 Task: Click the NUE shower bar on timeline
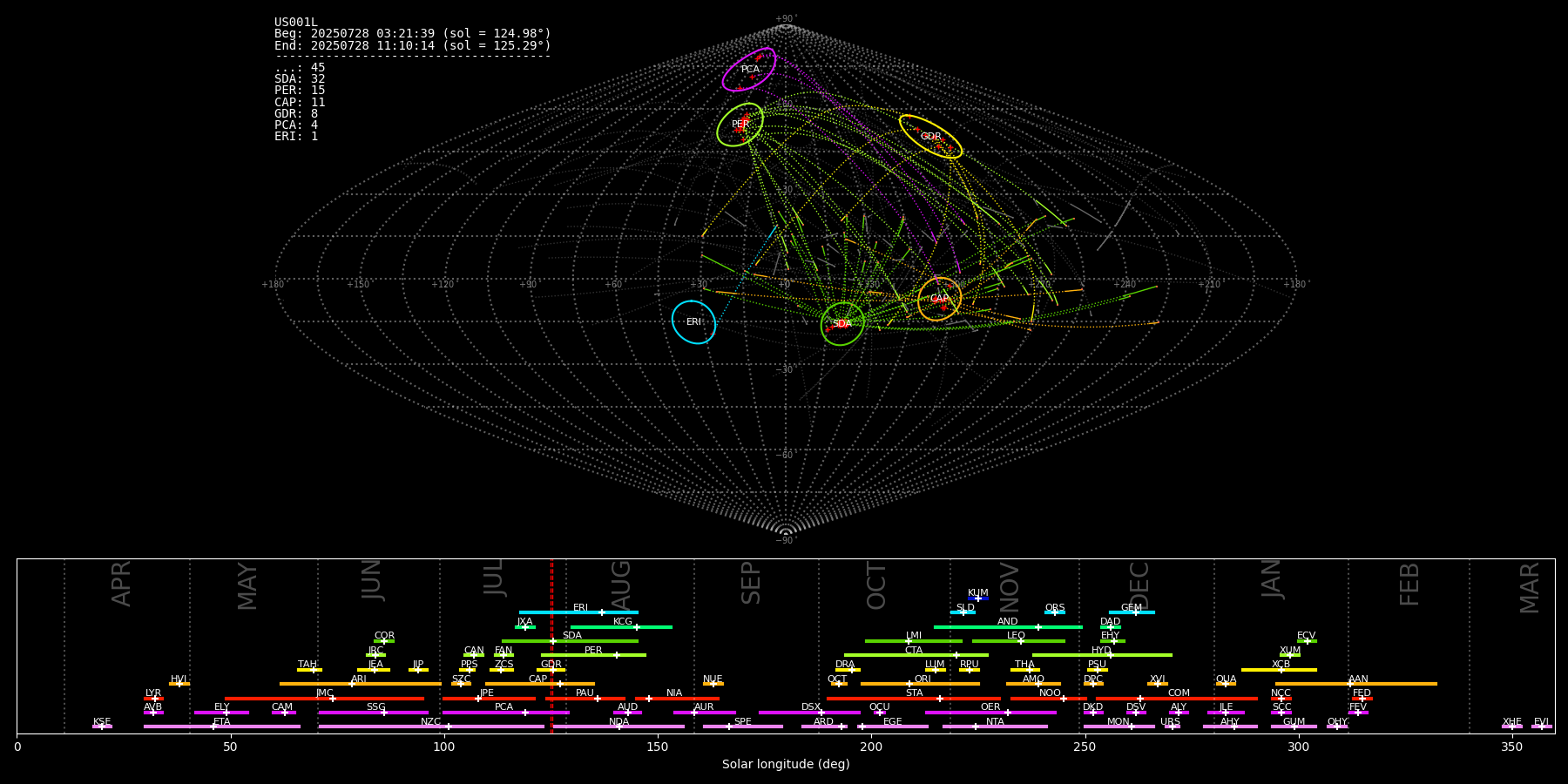point(713,684)
